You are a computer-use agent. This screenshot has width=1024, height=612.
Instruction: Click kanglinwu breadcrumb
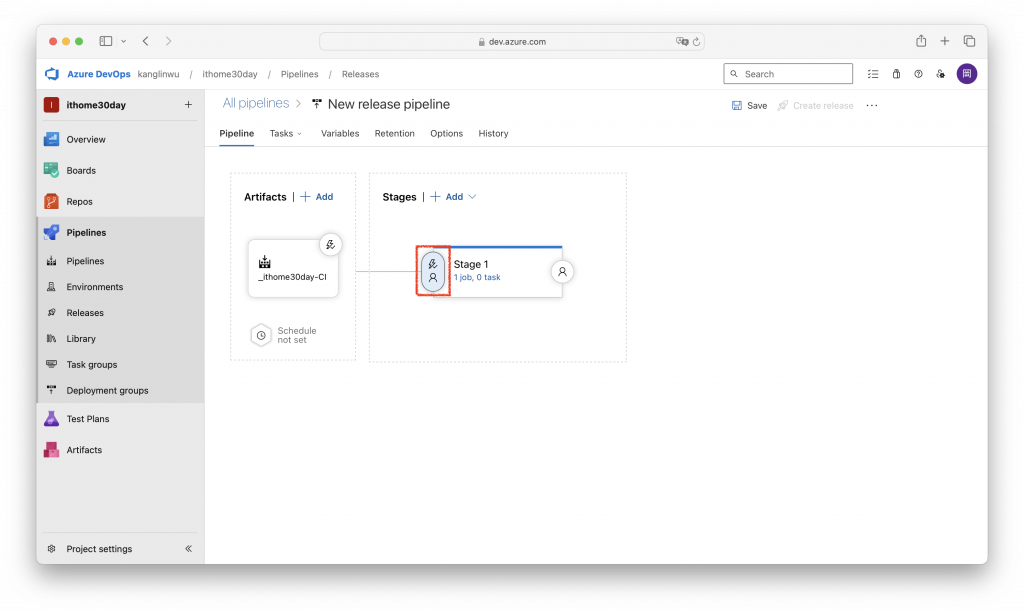point(159,74)
